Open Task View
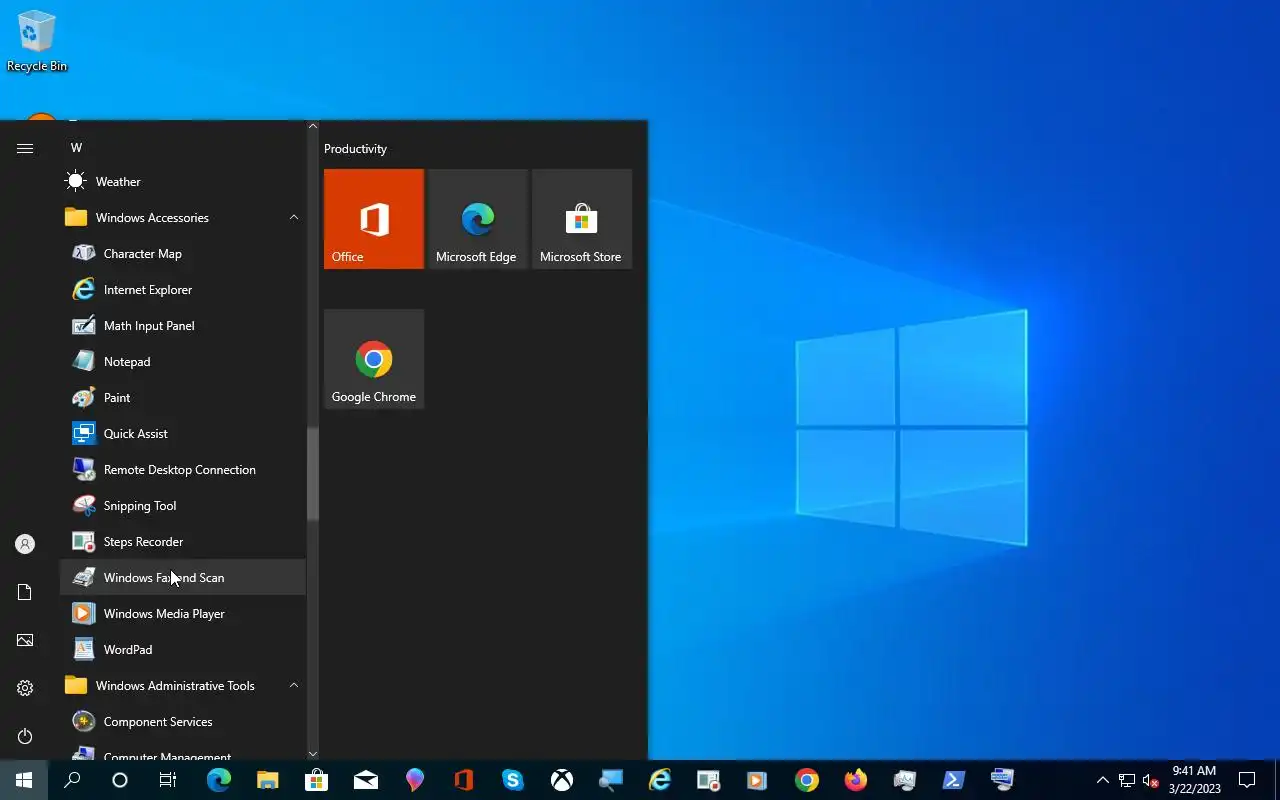 pos(168,780)
